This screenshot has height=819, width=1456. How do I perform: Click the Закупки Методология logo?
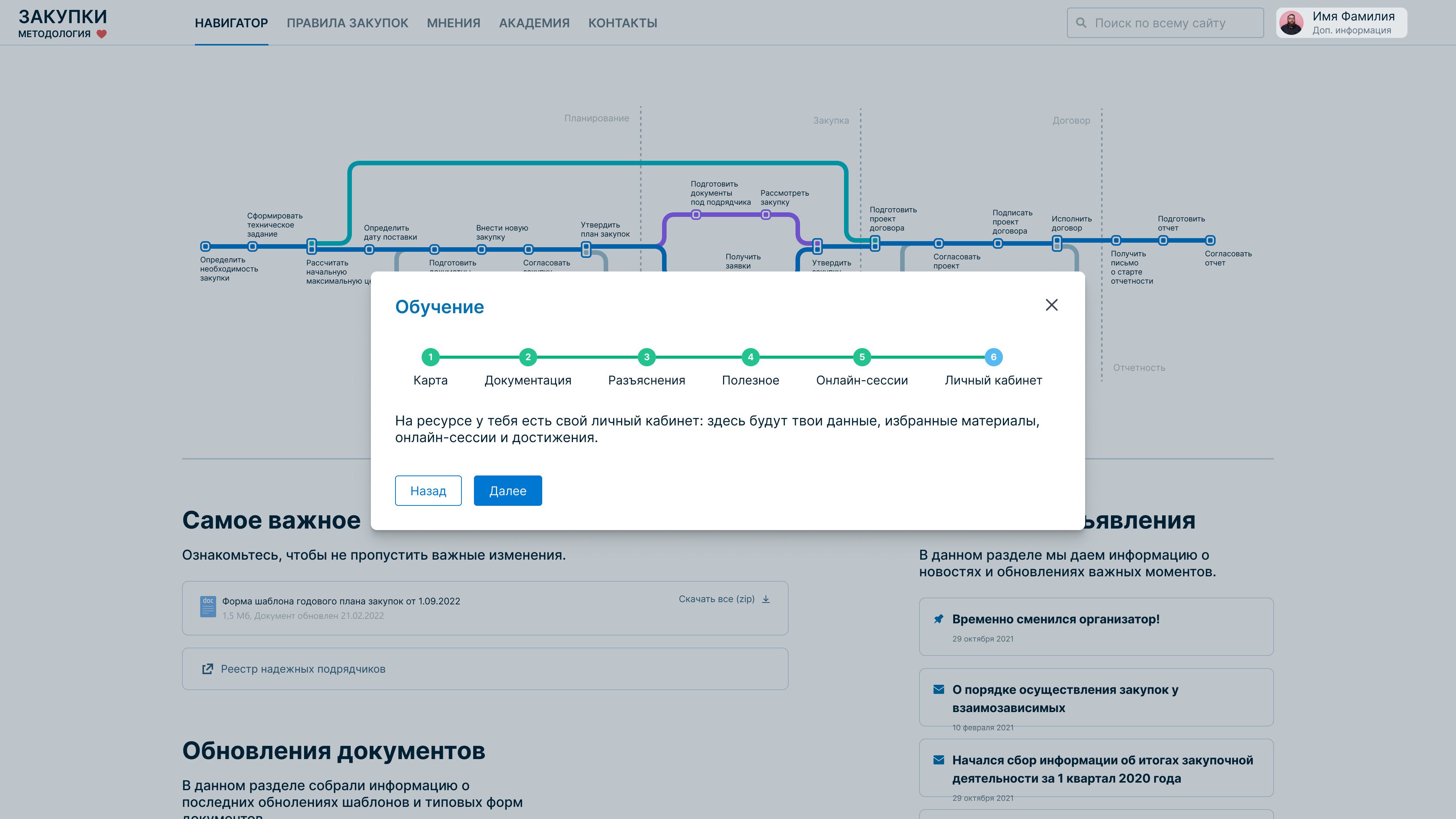63,23
